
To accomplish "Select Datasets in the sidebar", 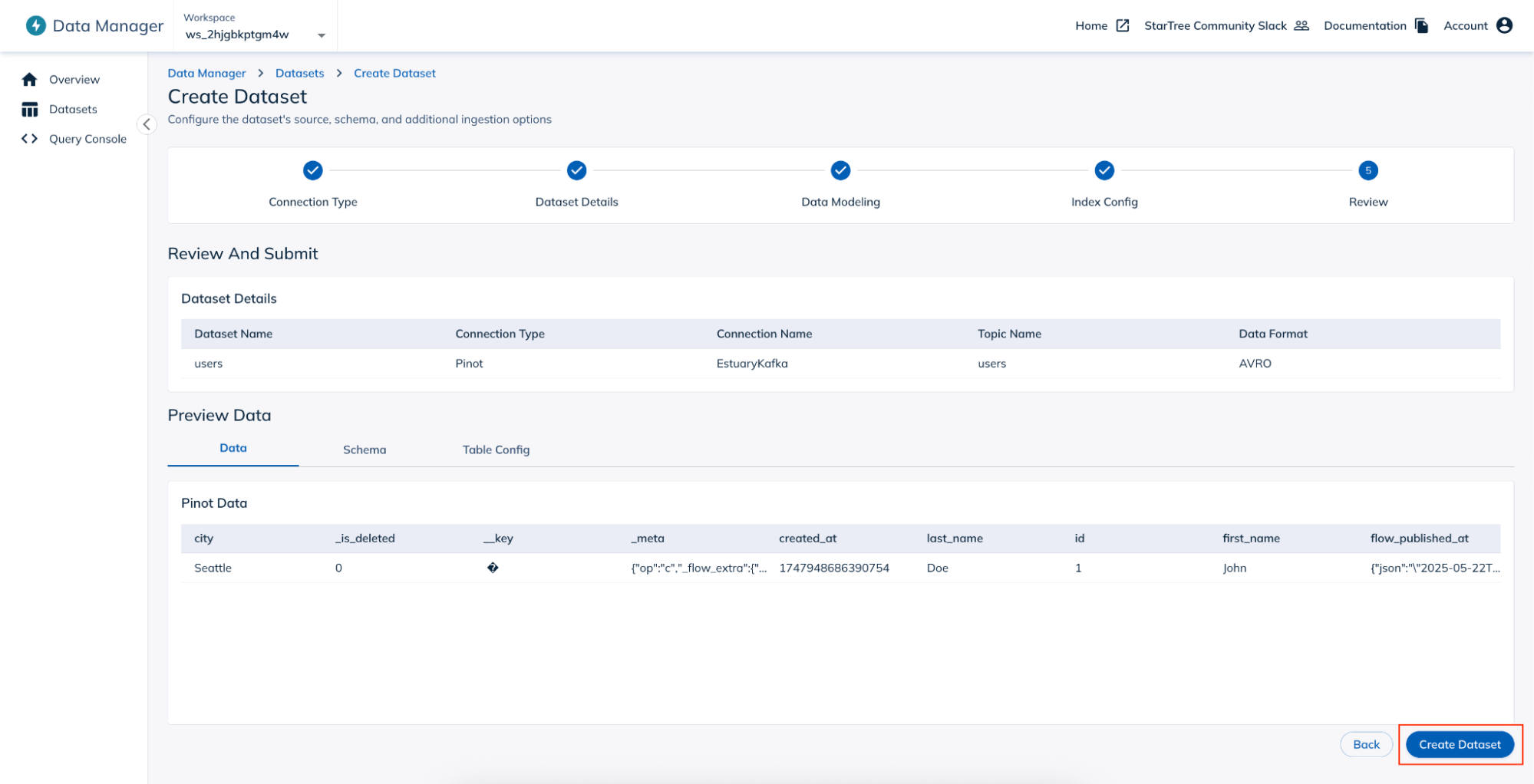I will click(x=73, y=109).
